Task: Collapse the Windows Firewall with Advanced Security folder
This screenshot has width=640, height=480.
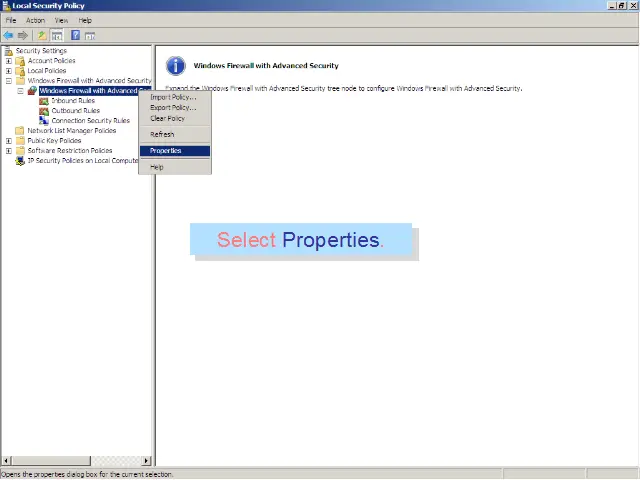Action: point(9,81)
